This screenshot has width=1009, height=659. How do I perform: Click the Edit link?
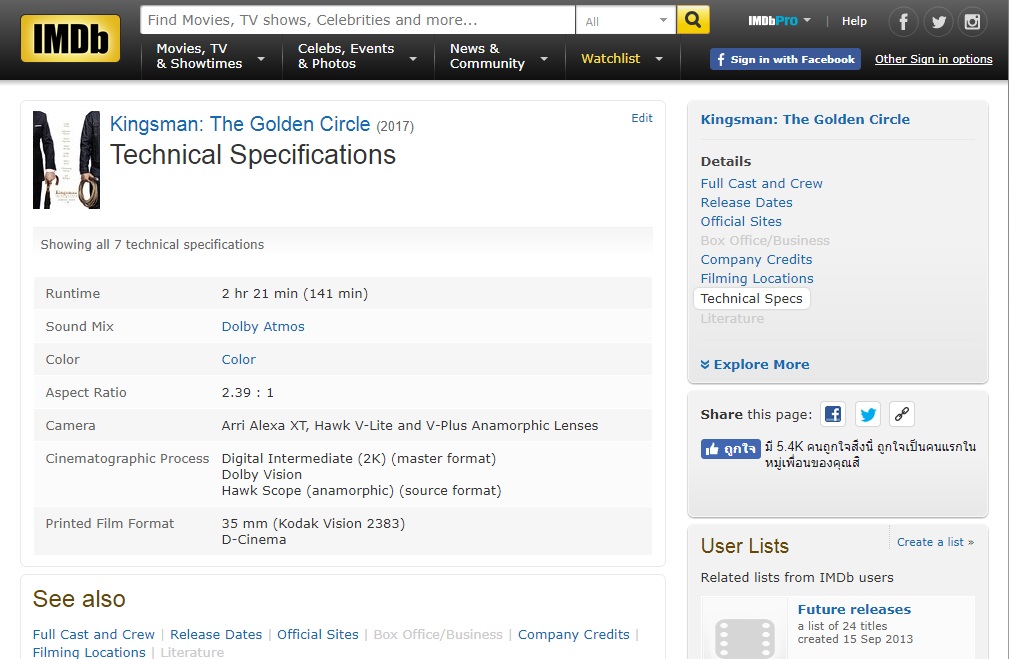click(x=642, y=118)
